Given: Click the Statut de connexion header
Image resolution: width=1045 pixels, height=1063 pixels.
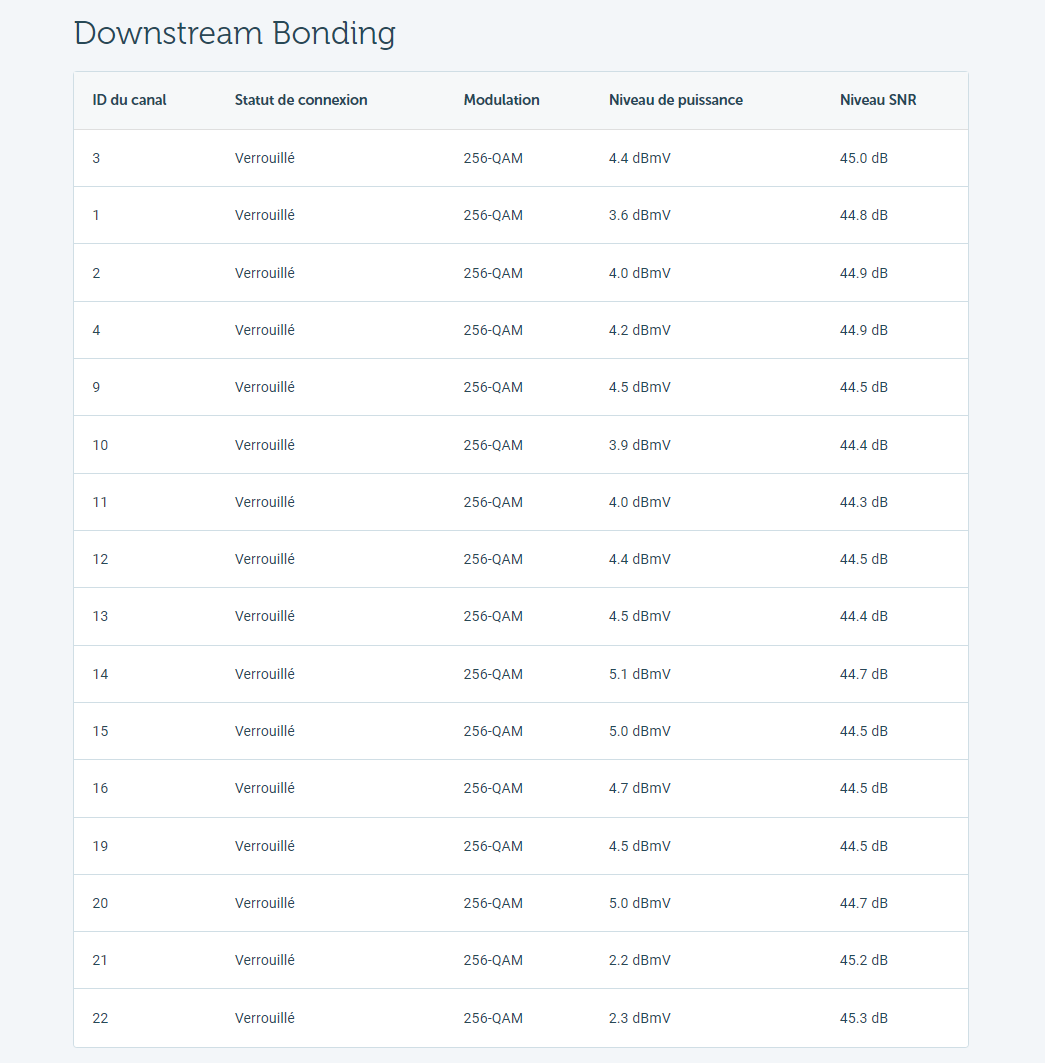Looking at the screenshot, I should pos(301,100).
